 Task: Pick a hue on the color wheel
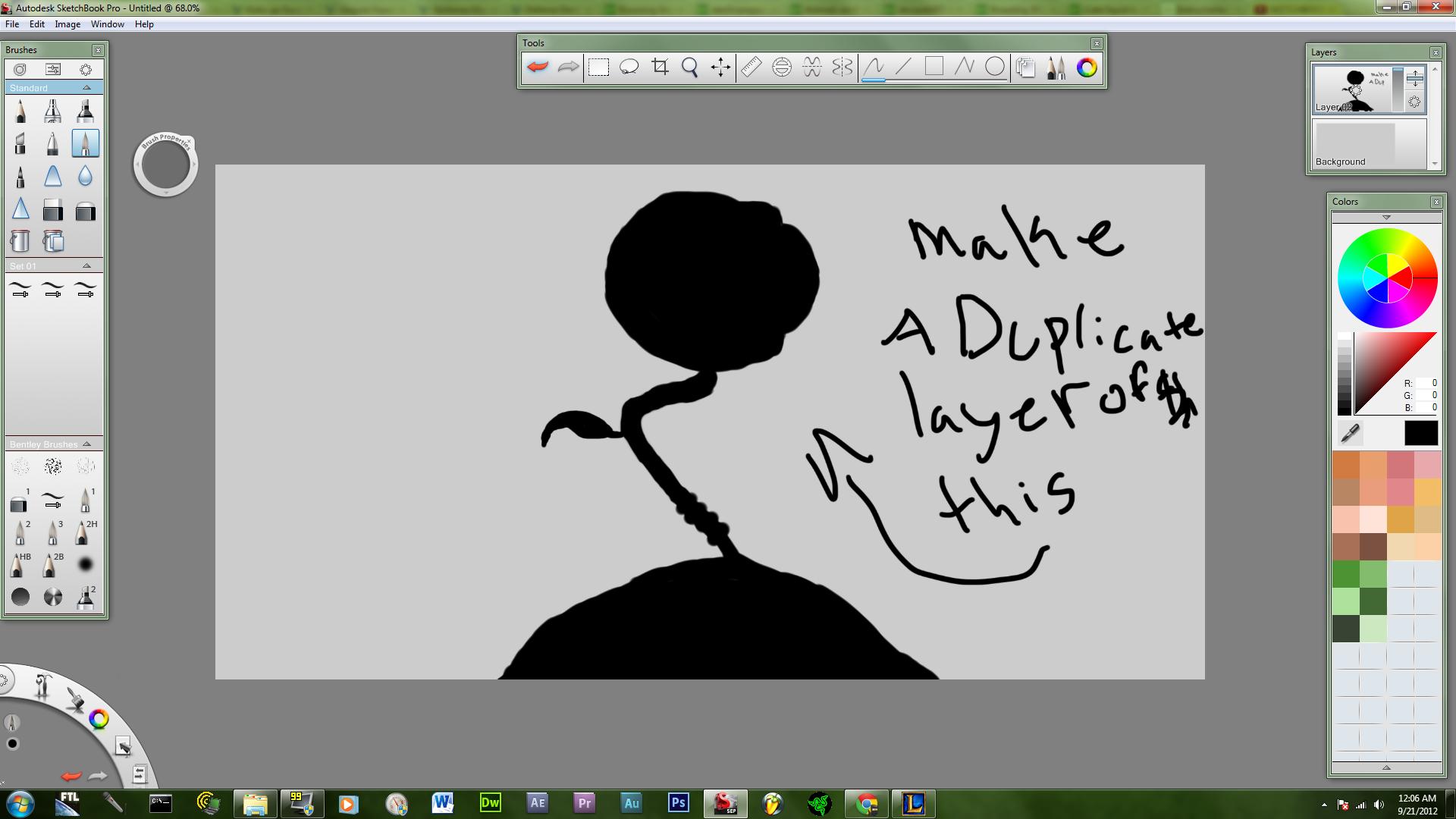(1387, 279)
